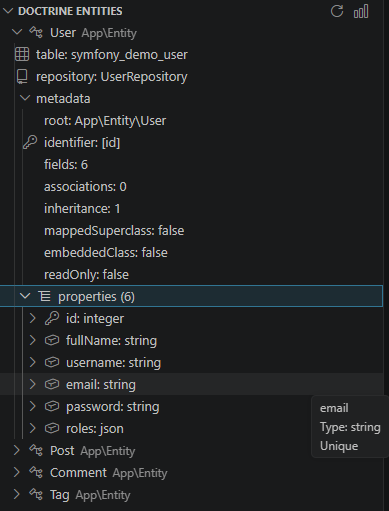389x511 pixels.
Task: Click 'Unique' in the email tooltip
Action: pos(339,446)
